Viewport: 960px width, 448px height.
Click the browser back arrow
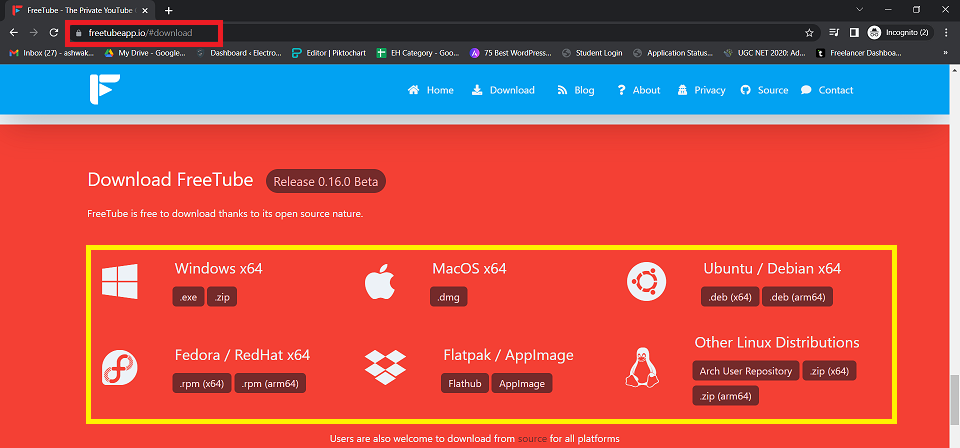14,32
